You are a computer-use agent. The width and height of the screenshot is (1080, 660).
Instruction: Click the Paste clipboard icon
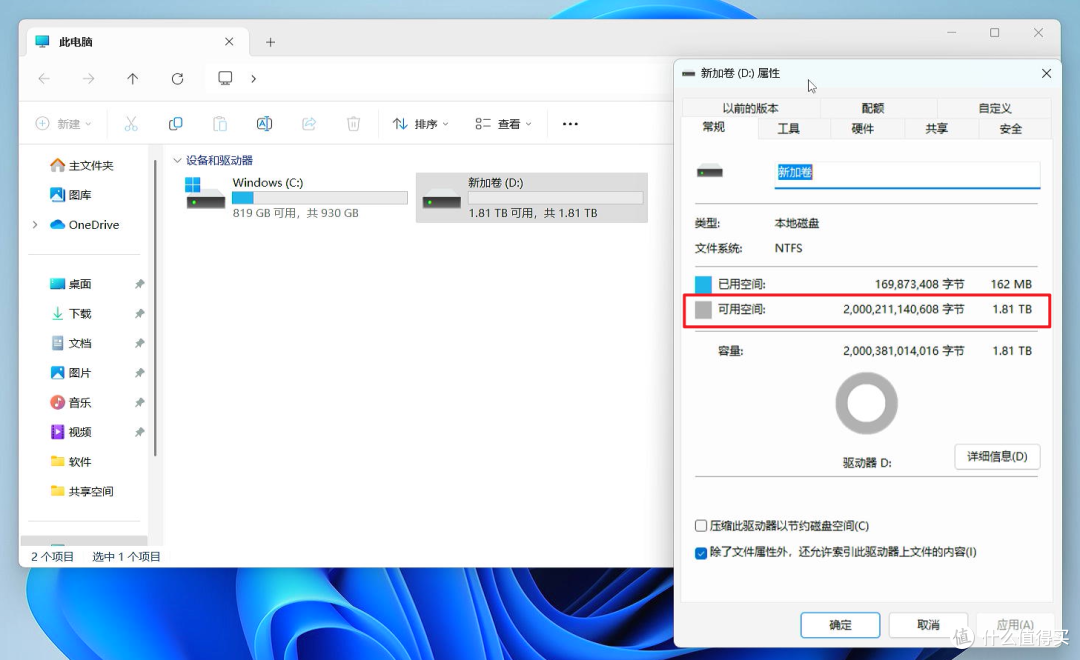(x=220, y=124)
